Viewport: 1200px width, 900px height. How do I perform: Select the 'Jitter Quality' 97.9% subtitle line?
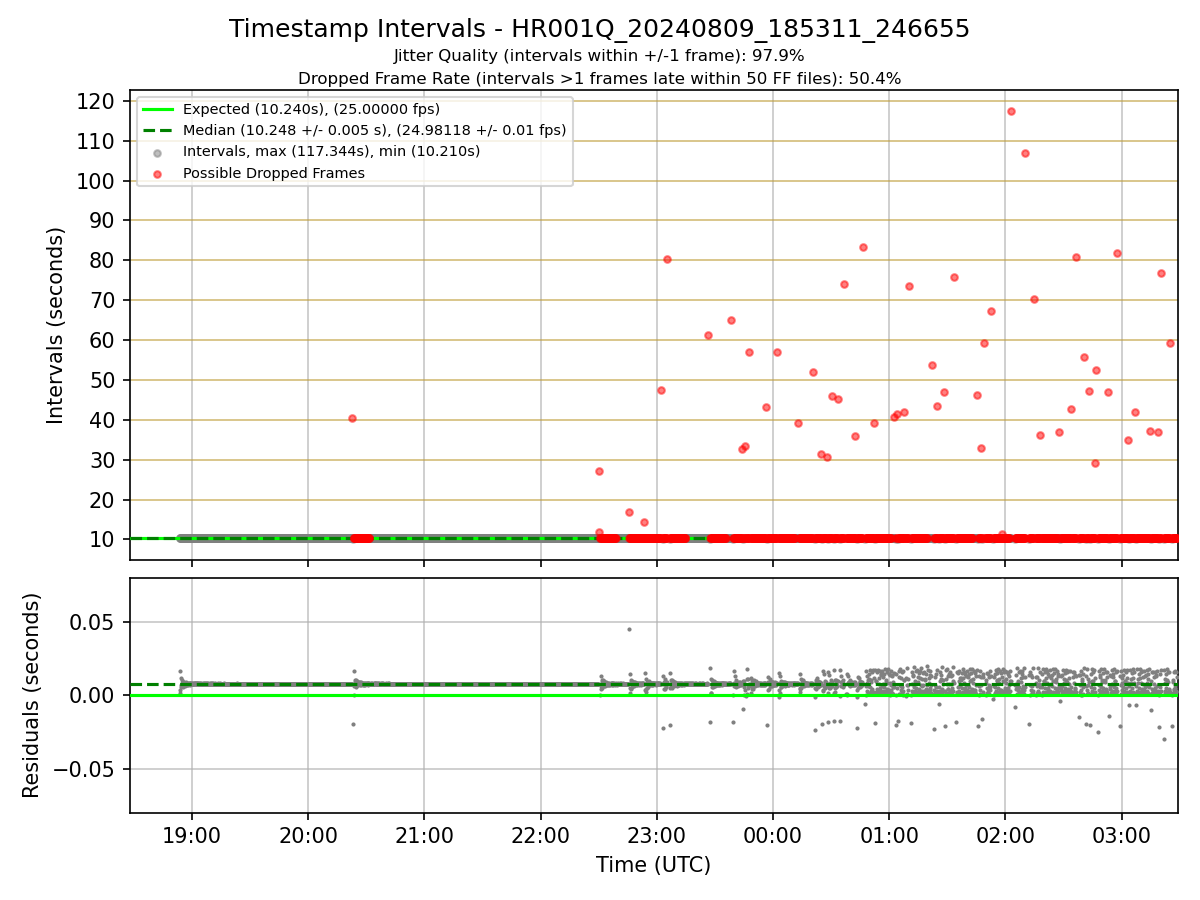tap(599, 56)
